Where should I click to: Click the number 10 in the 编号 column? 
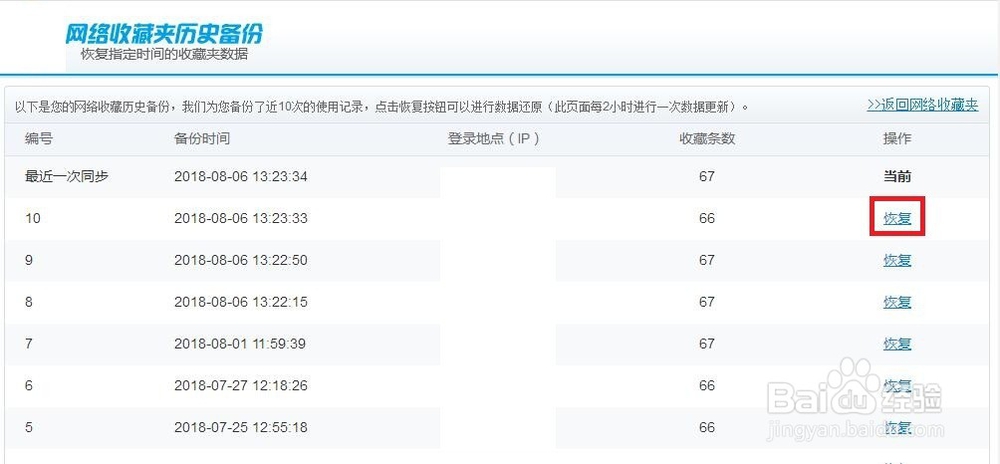coord(33,219)
